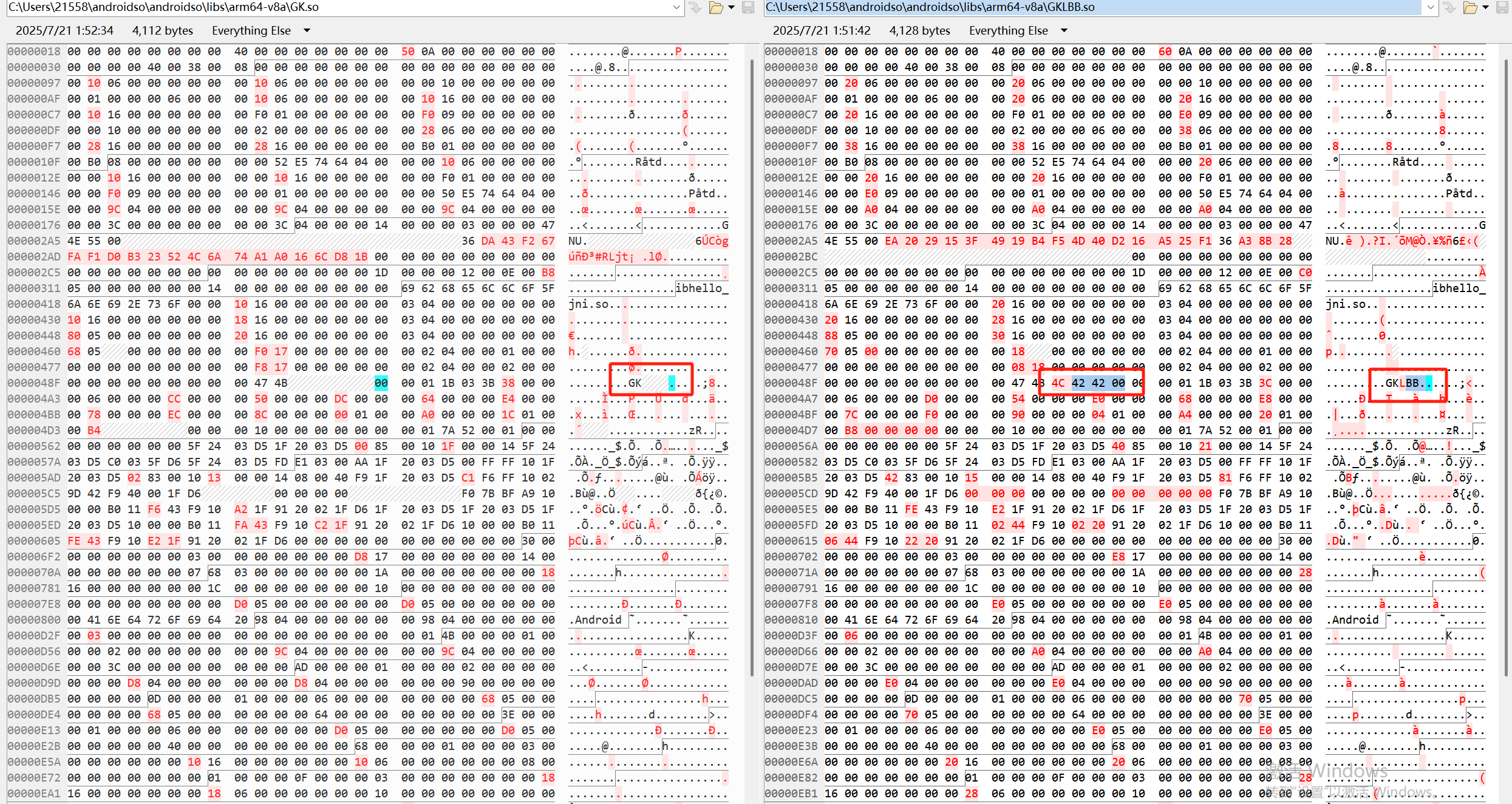Select the cyan highlighted 00 byte in left pane
This screenshot has width=1512, height=804.
tap(381, 383)
